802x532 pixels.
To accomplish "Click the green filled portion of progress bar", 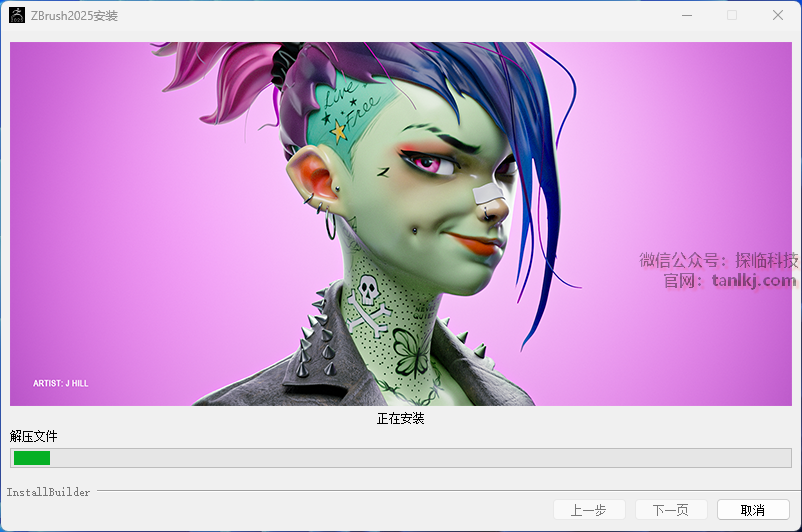I will click(31, 458).
